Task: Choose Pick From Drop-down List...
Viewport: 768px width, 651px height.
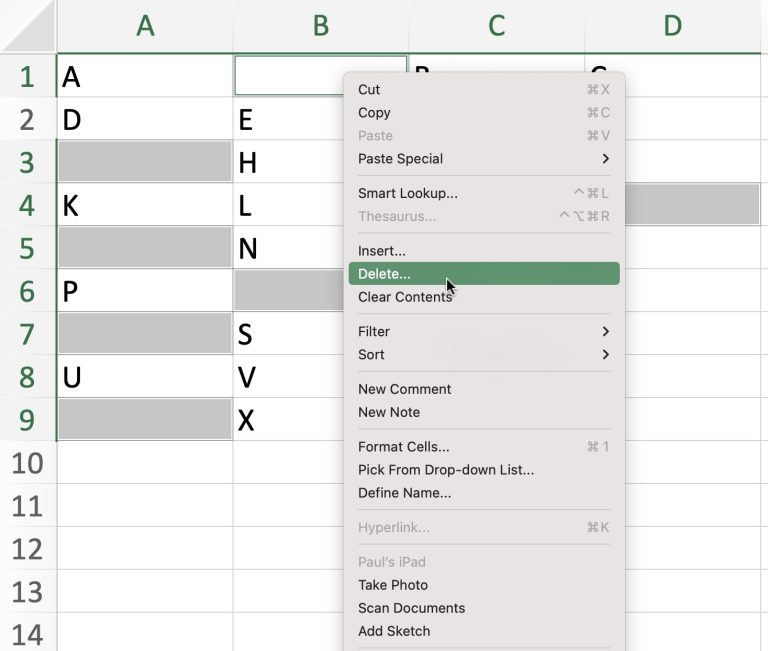Action: click(x=446, y=470)
